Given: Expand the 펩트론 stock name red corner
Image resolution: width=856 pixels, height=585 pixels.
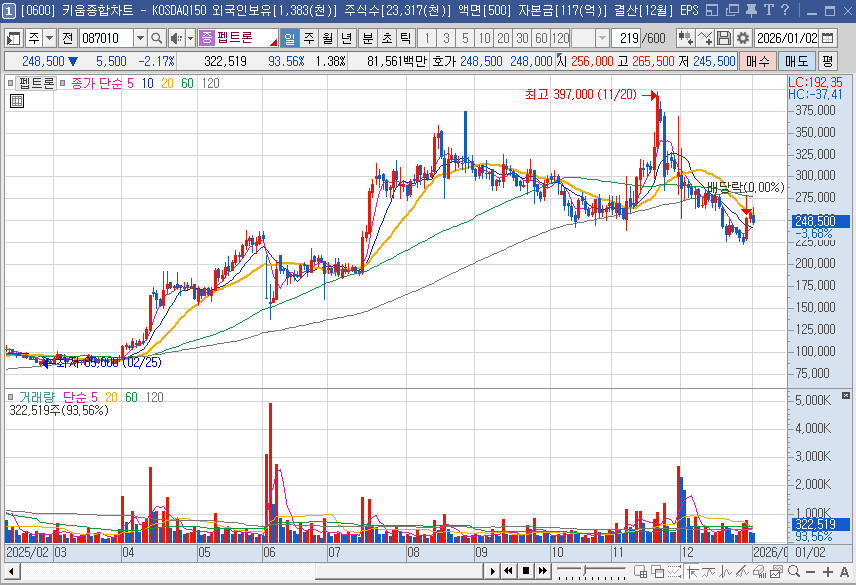Looking at the screenshot, I should pos(274,43).
